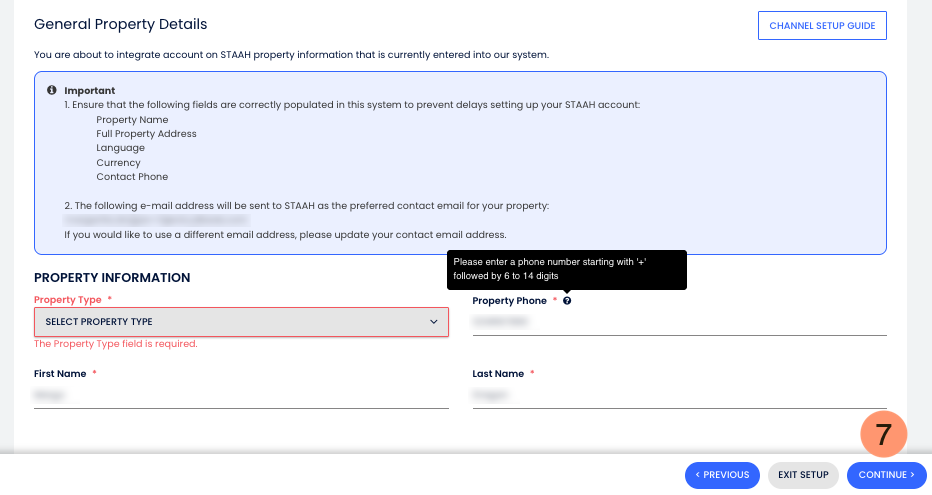Proceed with the Continue button
932x495 pixels.
point(886,475)
